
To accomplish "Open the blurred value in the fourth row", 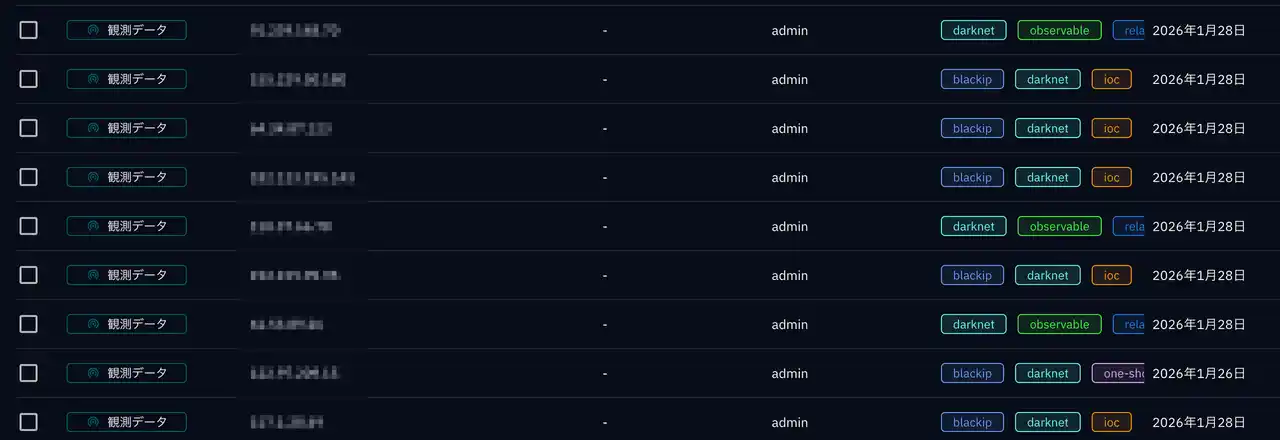I will (302, 178).
